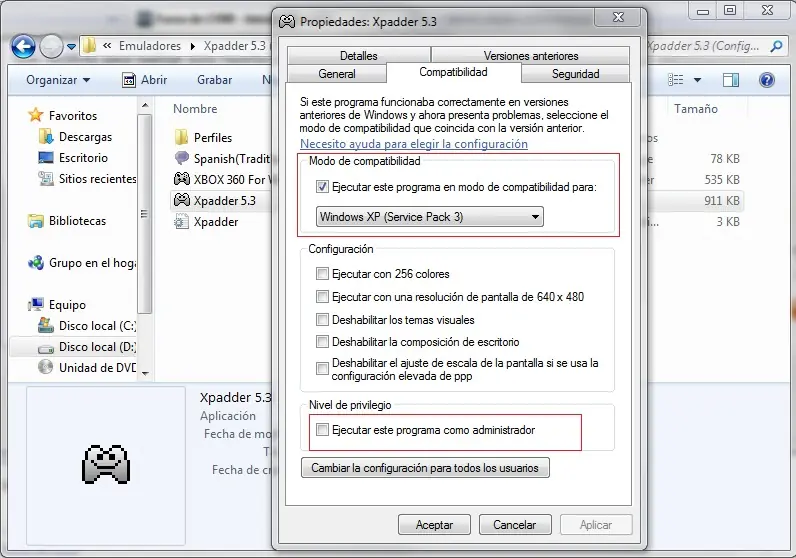Select the Compatibilidad tab
The width and height of the screenshot is (796, 558).
point(453,72)
